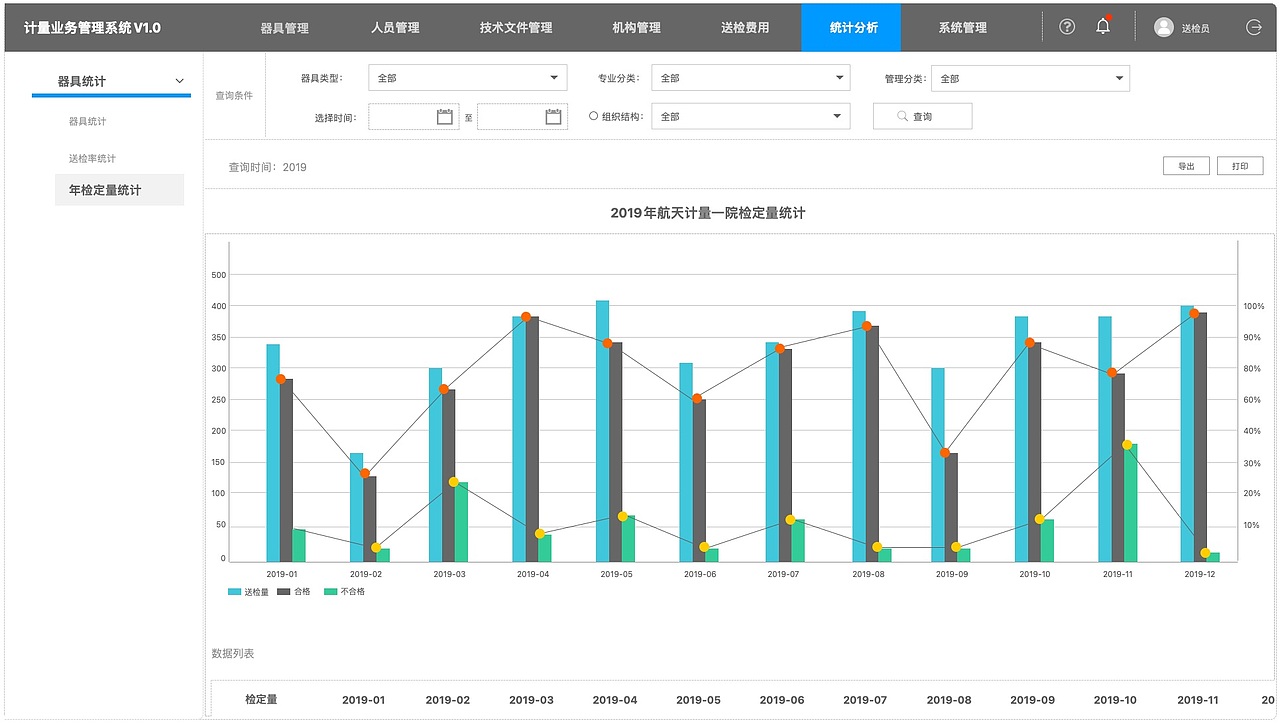Expand the 专业分类 dropdown
1280x723 pixels.
pyautogui.click(x=750, y=78)
